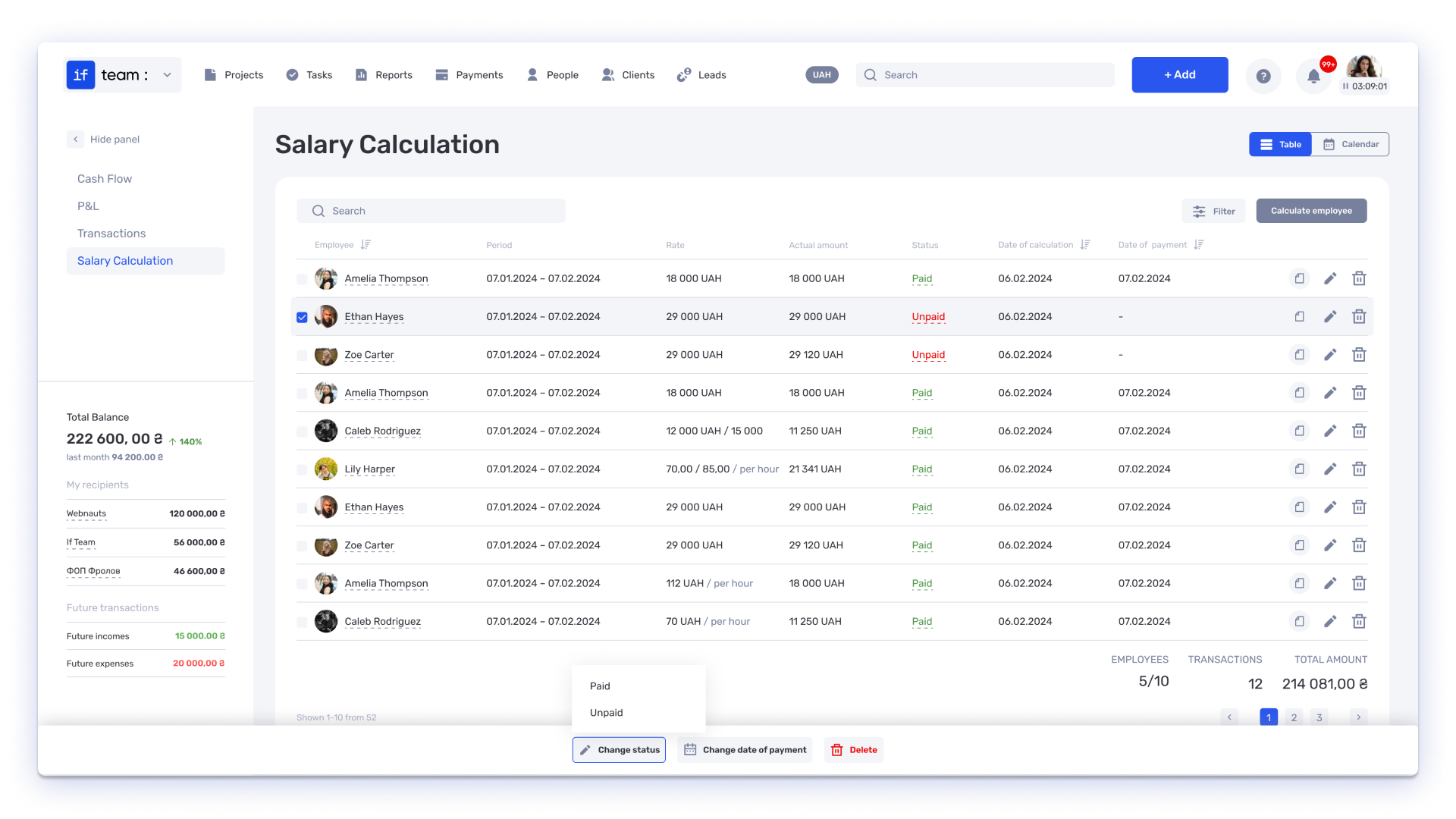Copy Caleb Rodriguez's 12 000 UAH row
The width and height of the screenshot is (1456, 819).
click(1299, 431)
